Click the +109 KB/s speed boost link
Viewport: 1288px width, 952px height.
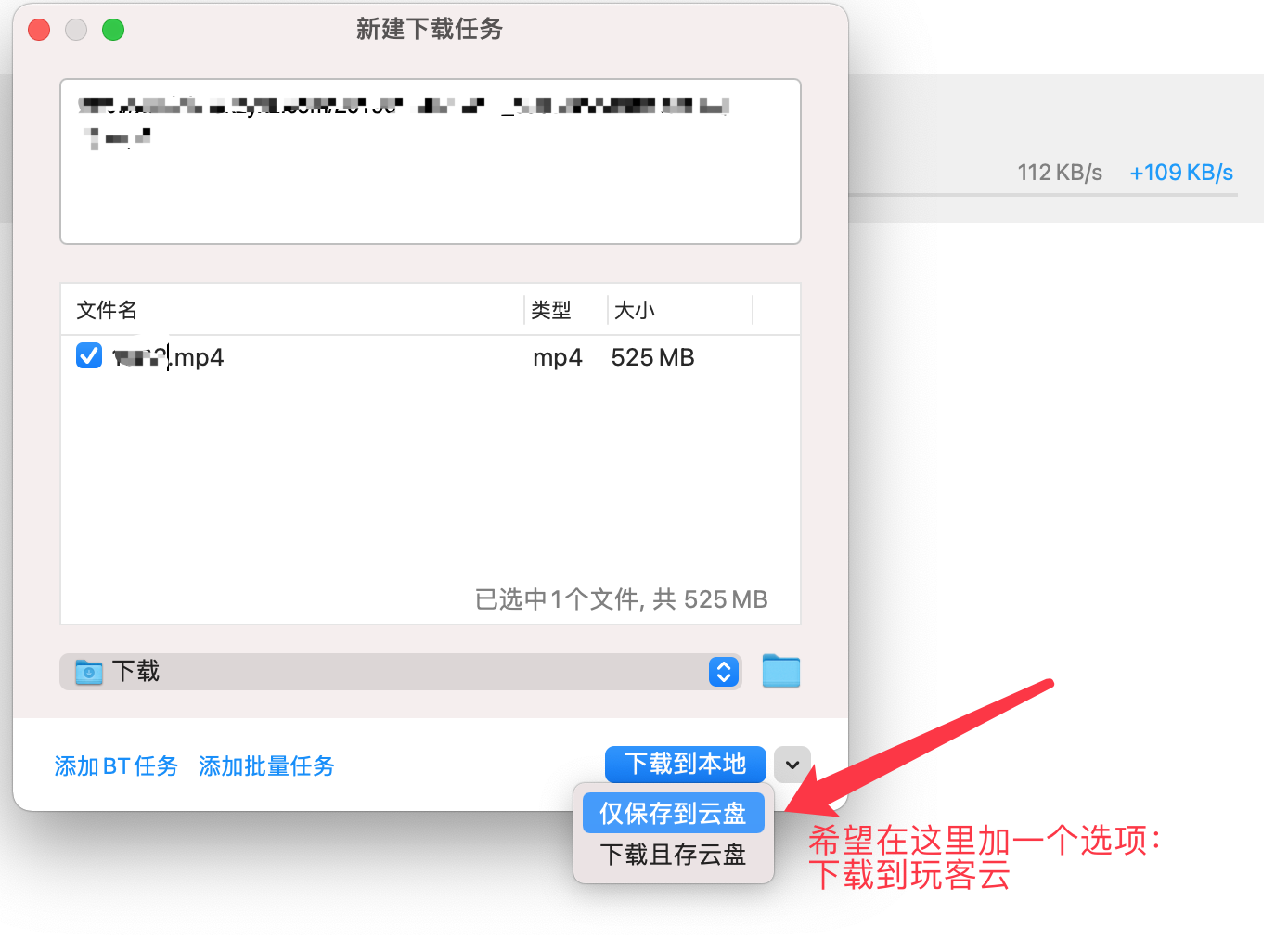tap(1180, 172)
